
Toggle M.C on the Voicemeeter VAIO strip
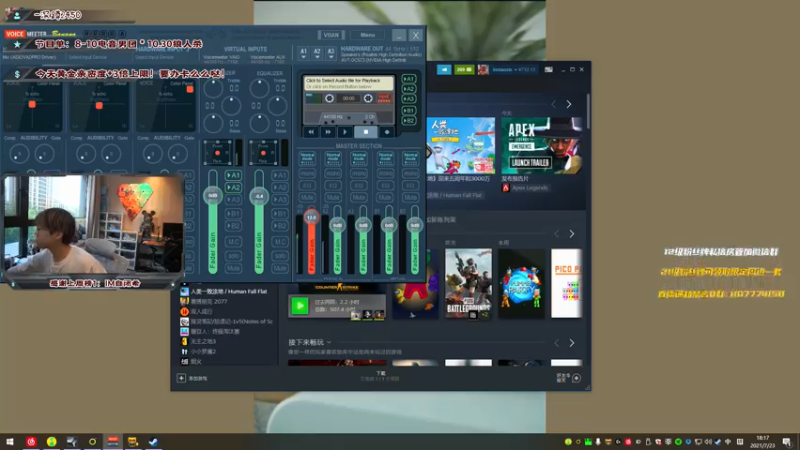tap(234, 242)
